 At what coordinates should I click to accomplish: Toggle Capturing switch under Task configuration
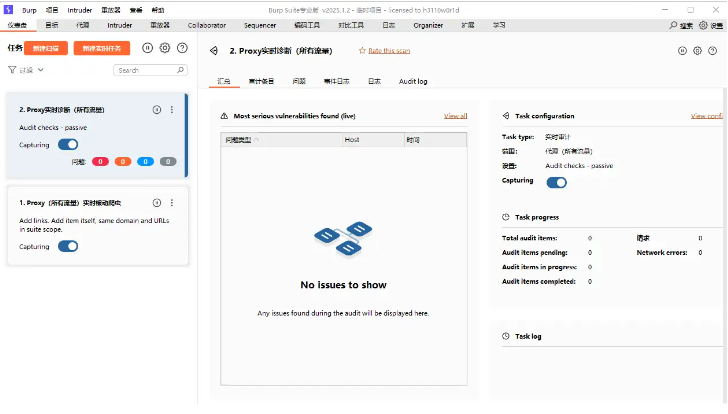[557, 183]
